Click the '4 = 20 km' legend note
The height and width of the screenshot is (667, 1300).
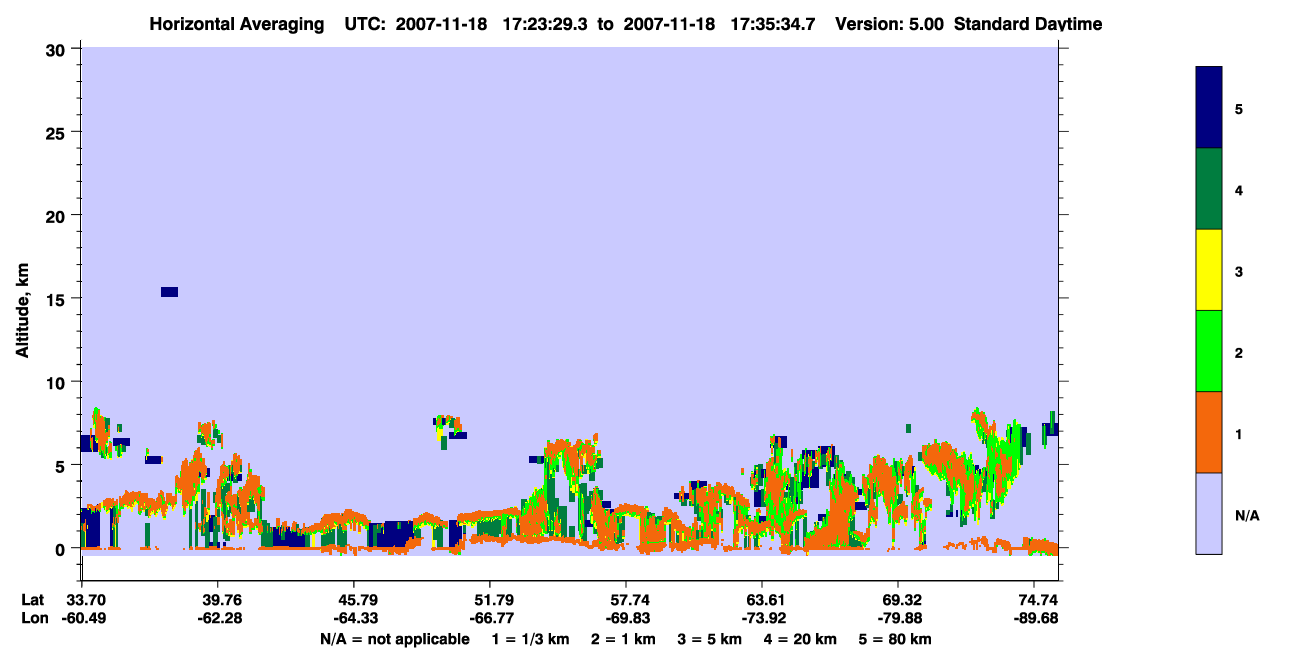[x=802, y=639]
